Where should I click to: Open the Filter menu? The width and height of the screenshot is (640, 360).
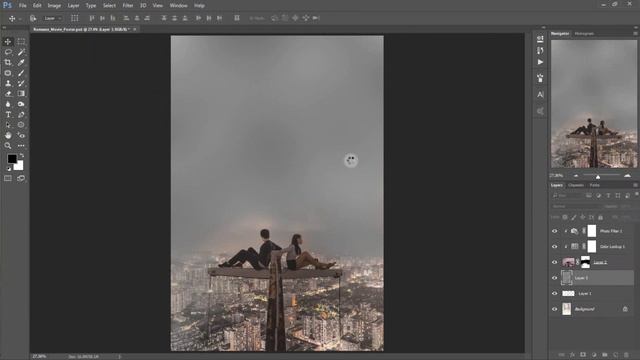pos(128,6)
